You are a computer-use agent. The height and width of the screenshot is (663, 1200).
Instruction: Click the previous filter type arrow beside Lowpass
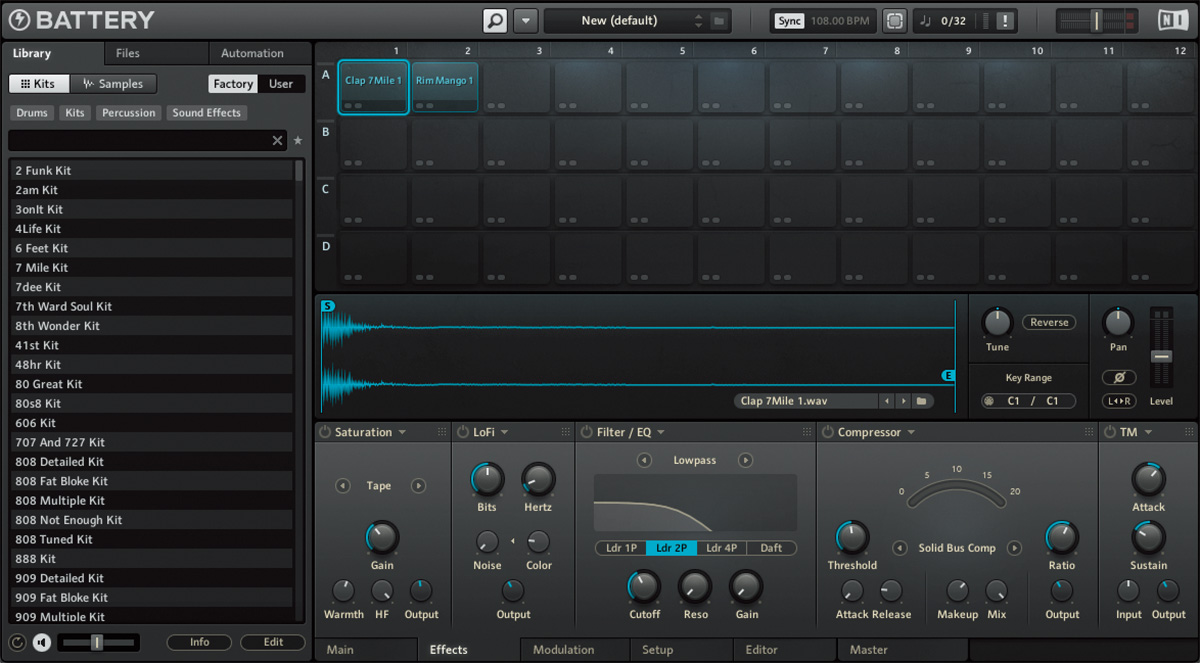(645, 460)
